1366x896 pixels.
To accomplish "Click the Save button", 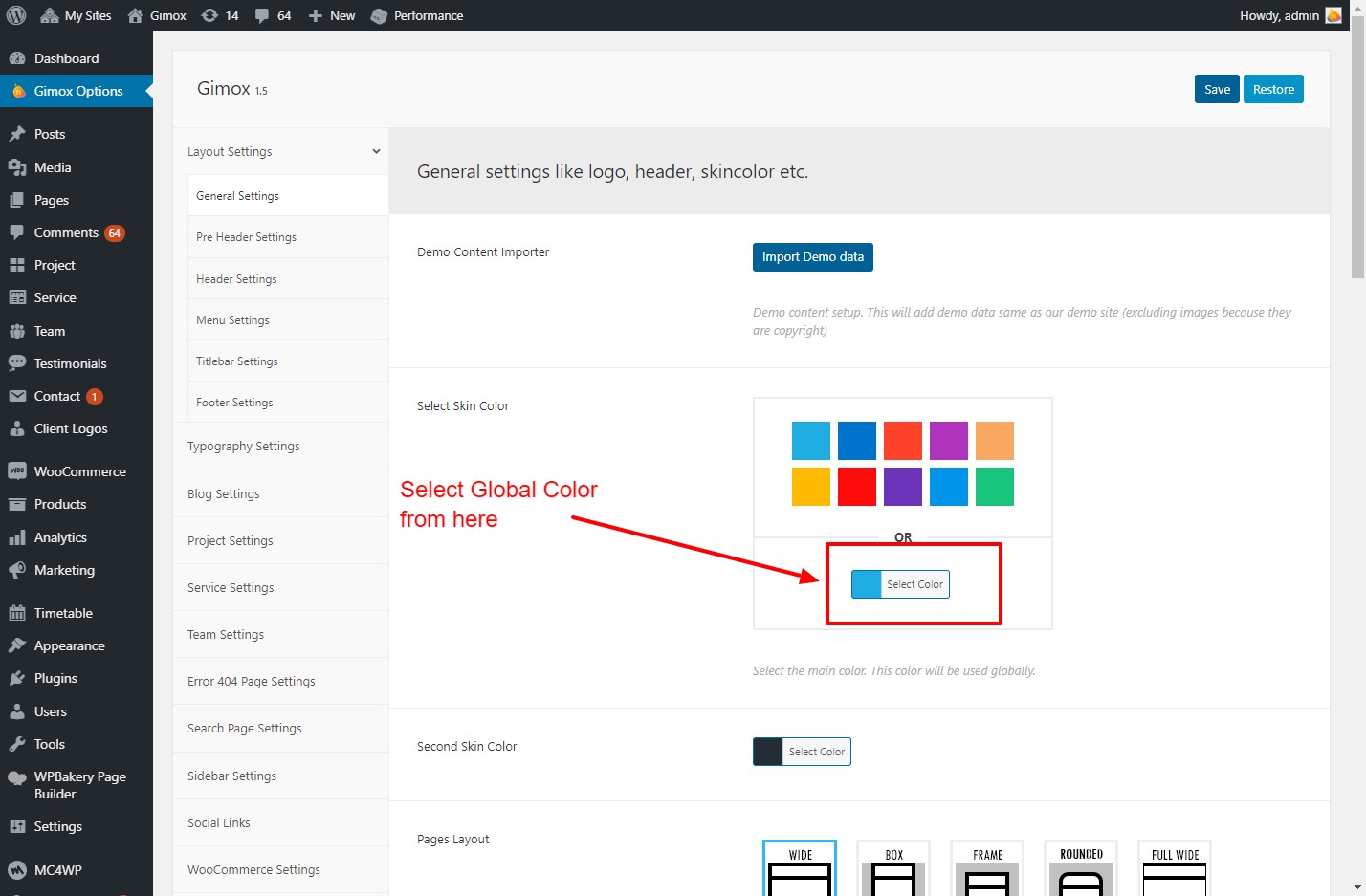I will (1217, 89).
